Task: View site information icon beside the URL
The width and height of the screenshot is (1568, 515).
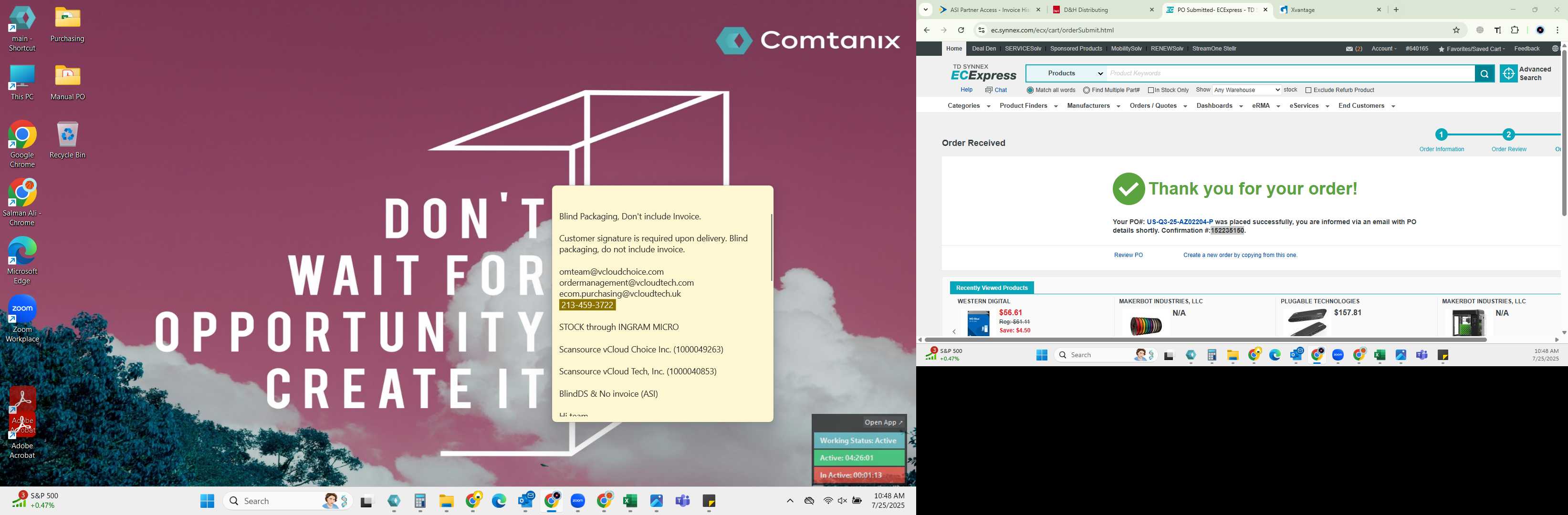Action: pyautogui.click(x=981, y=31)
